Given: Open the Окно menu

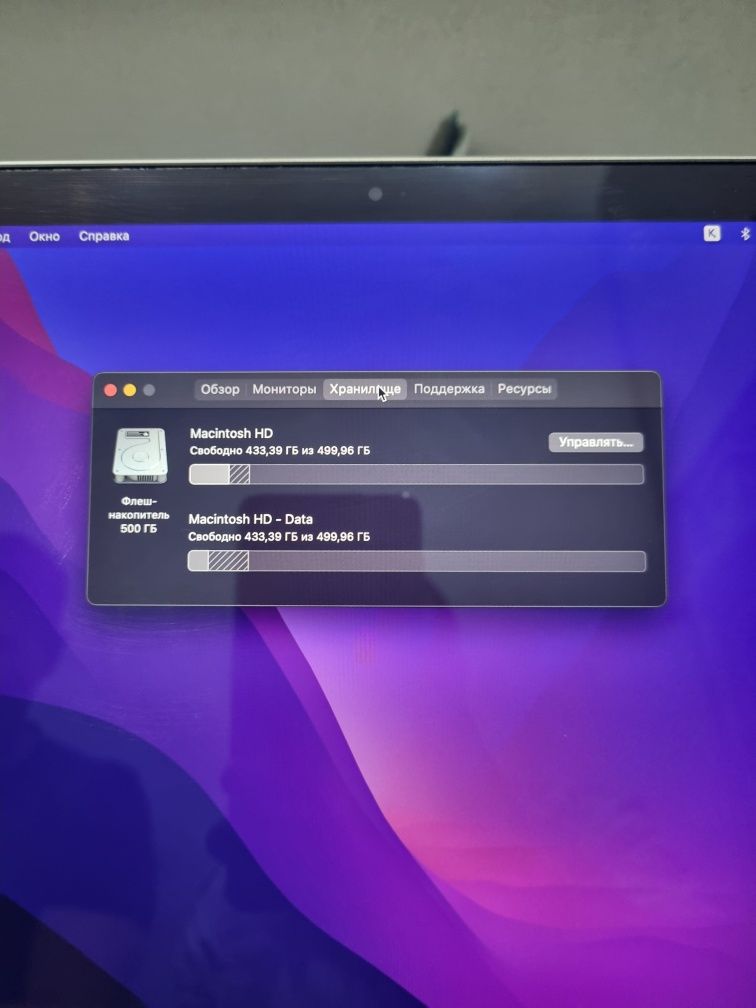Looking at the screenshot, I should 44,237.
